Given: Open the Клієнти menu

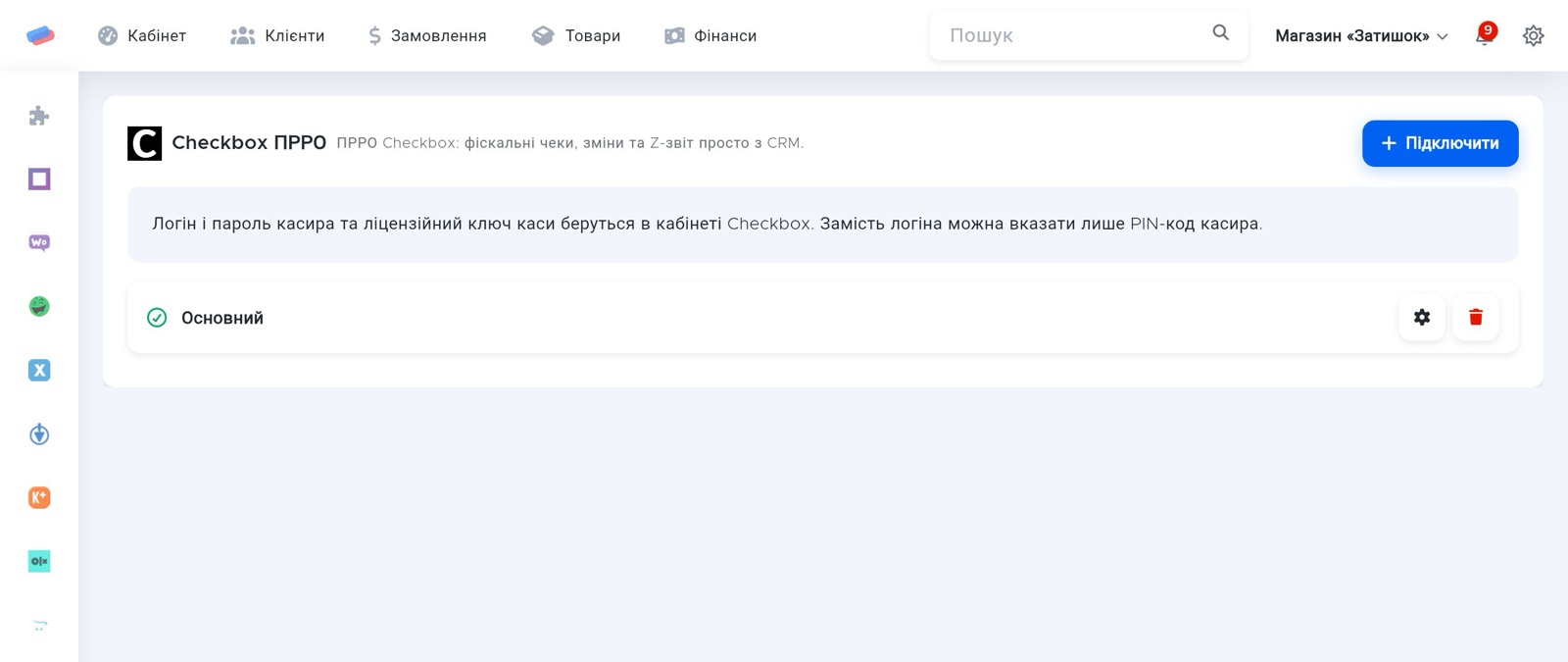Looking at the screenshot, I should coord(277,35).
